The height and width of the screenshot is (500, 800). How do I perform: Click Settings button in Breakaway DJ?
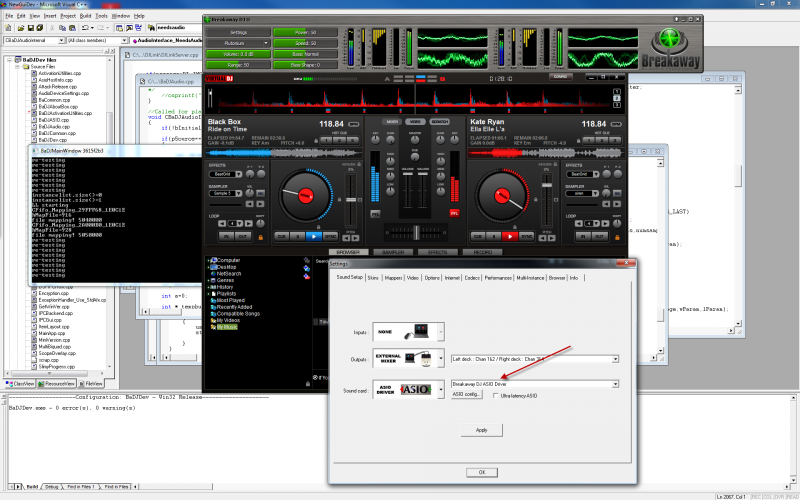238,32
